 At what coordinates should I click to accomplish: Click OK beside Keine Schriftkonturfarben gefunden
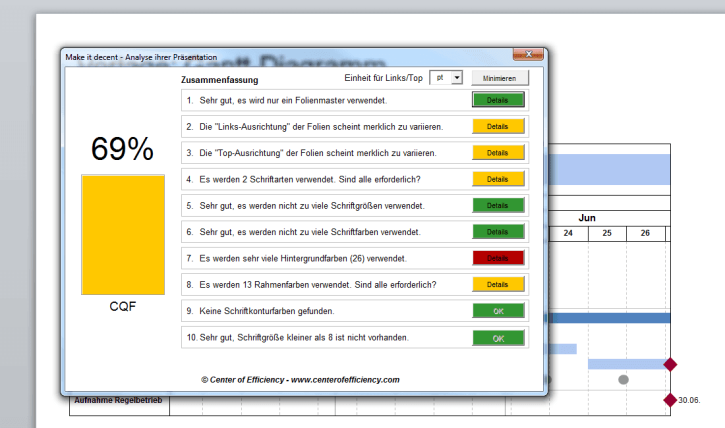[x=498, y=311]
